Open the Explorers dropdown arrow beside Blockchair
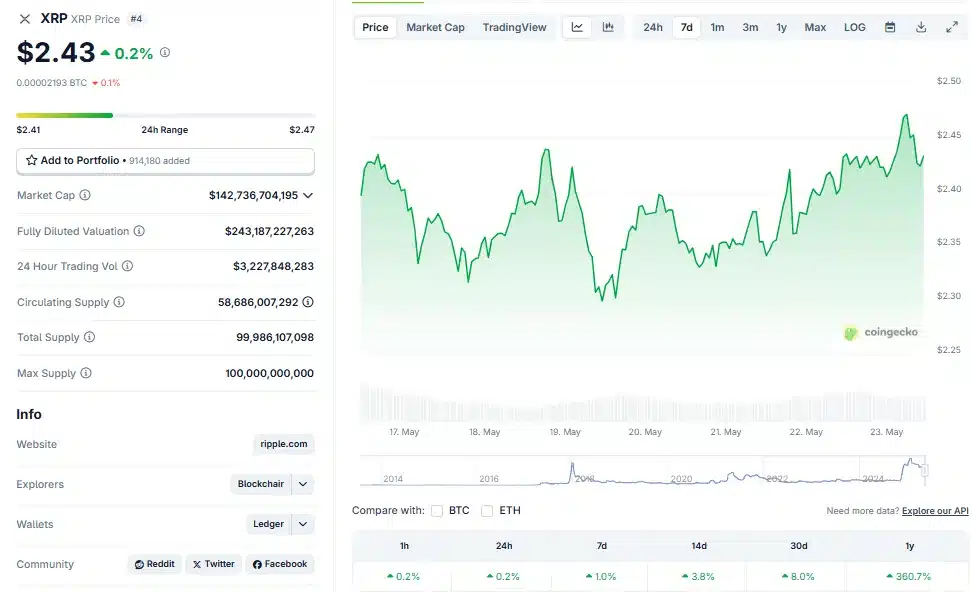 click(x=303, y=484)
